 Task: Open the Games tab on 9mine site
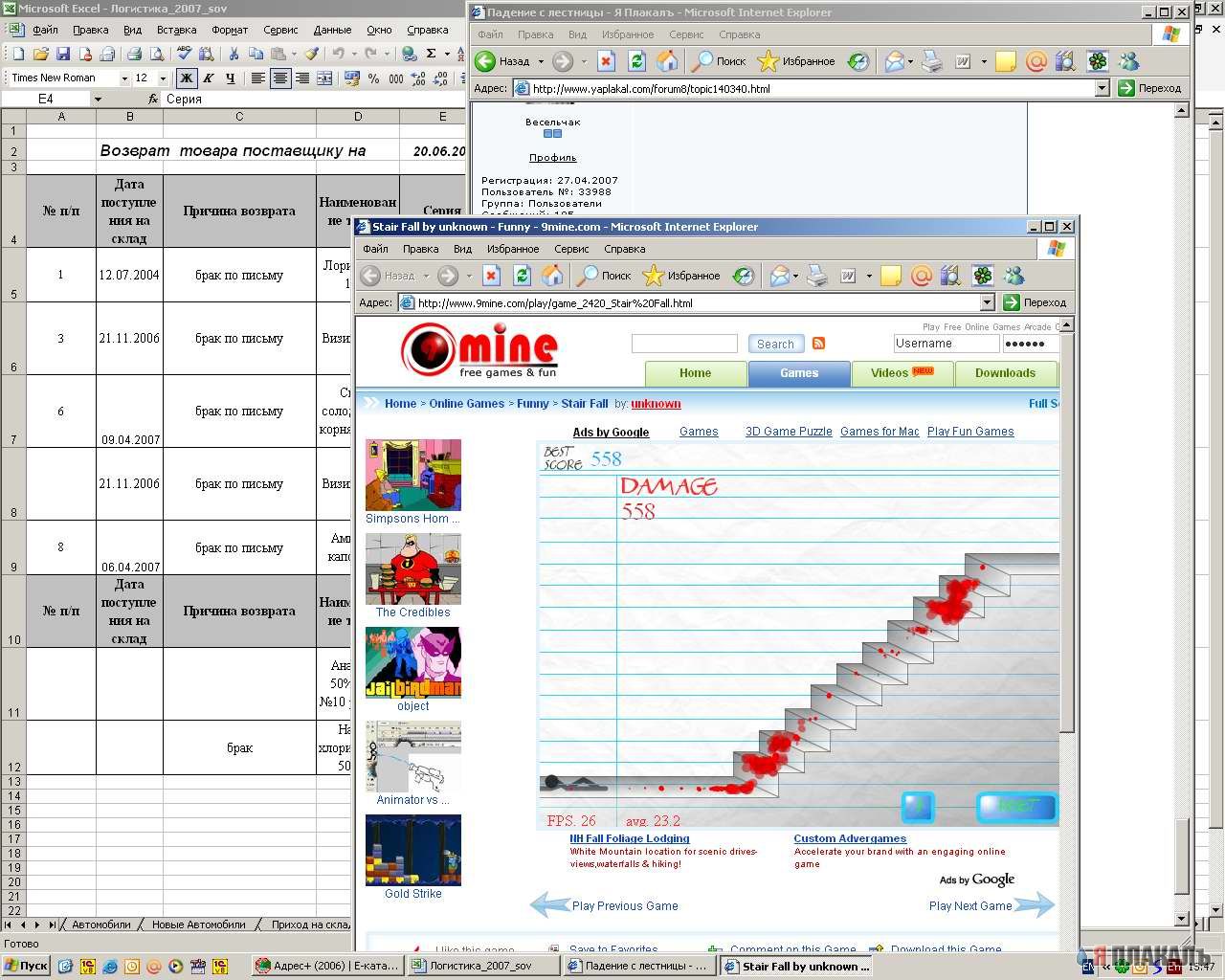799,373
